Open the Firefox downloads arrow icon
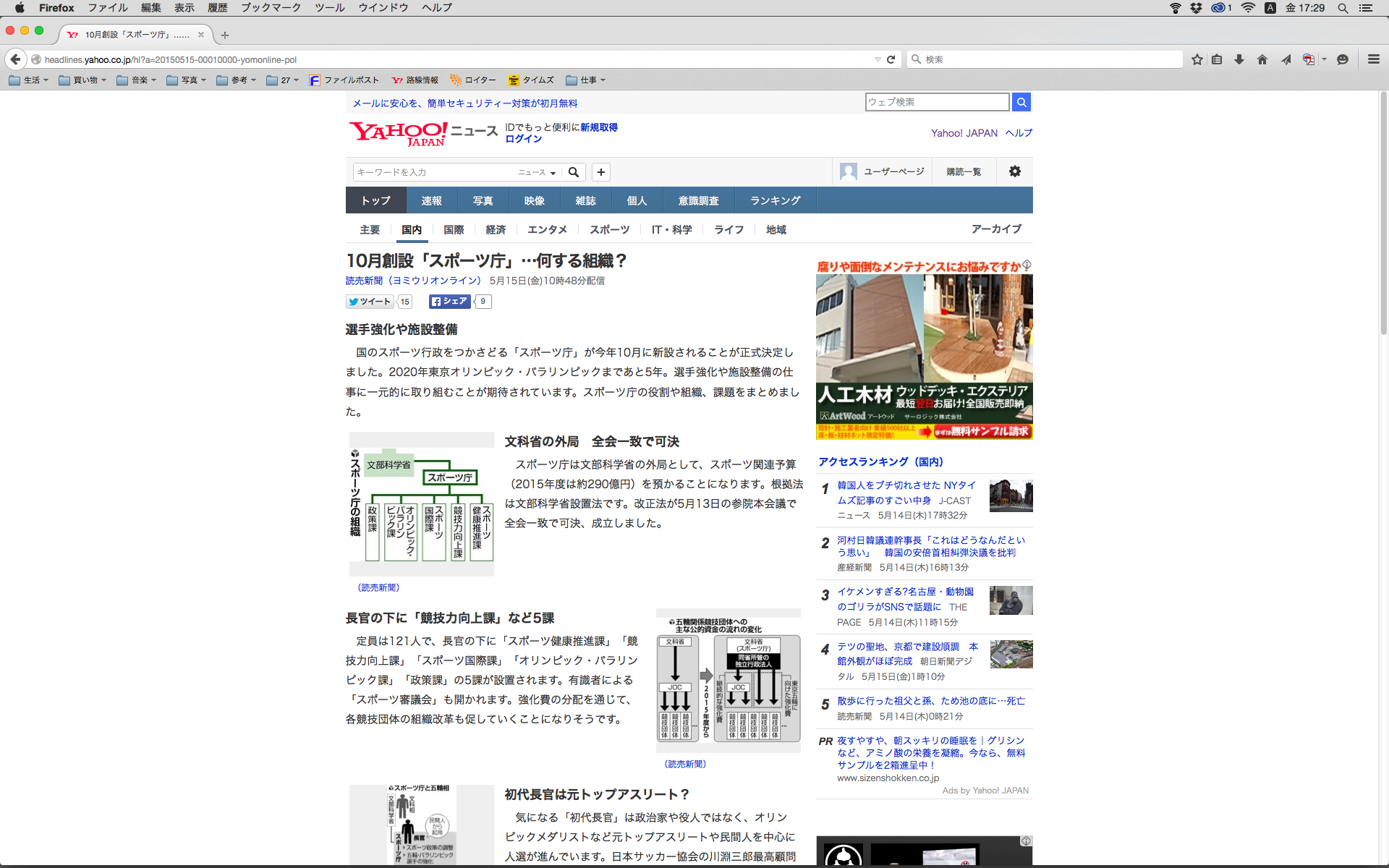The image size is (1389, 868). [1239, 59]
